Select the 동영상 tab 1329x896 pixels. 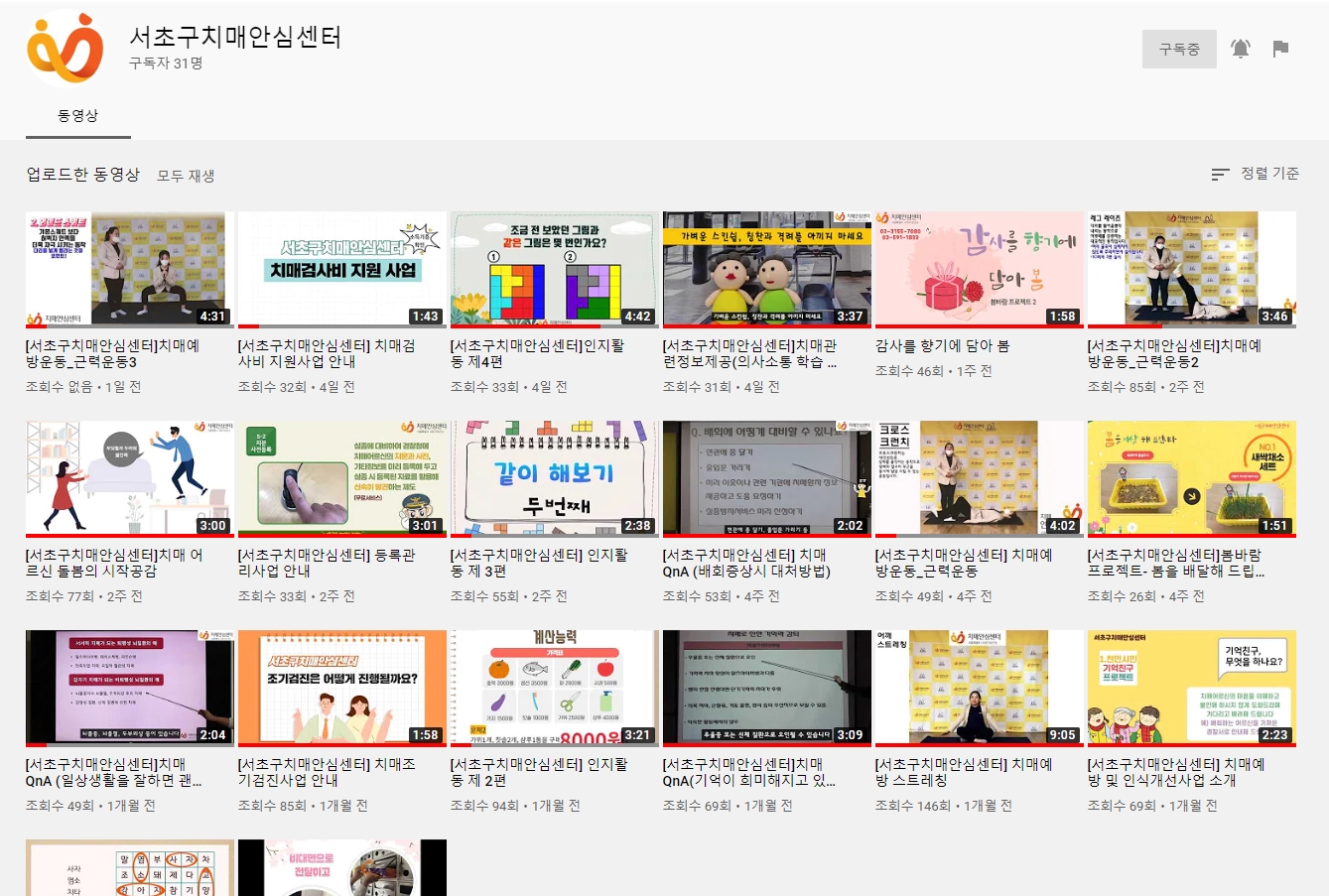(x=78, y=116)
